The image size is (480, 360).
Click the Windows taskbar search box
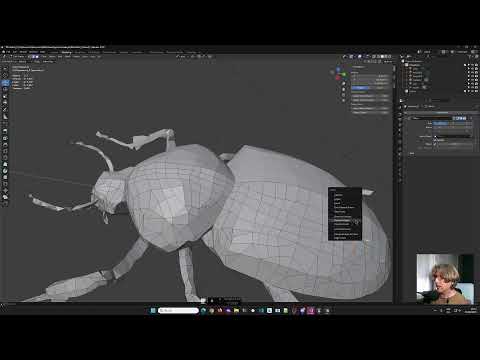178,310
